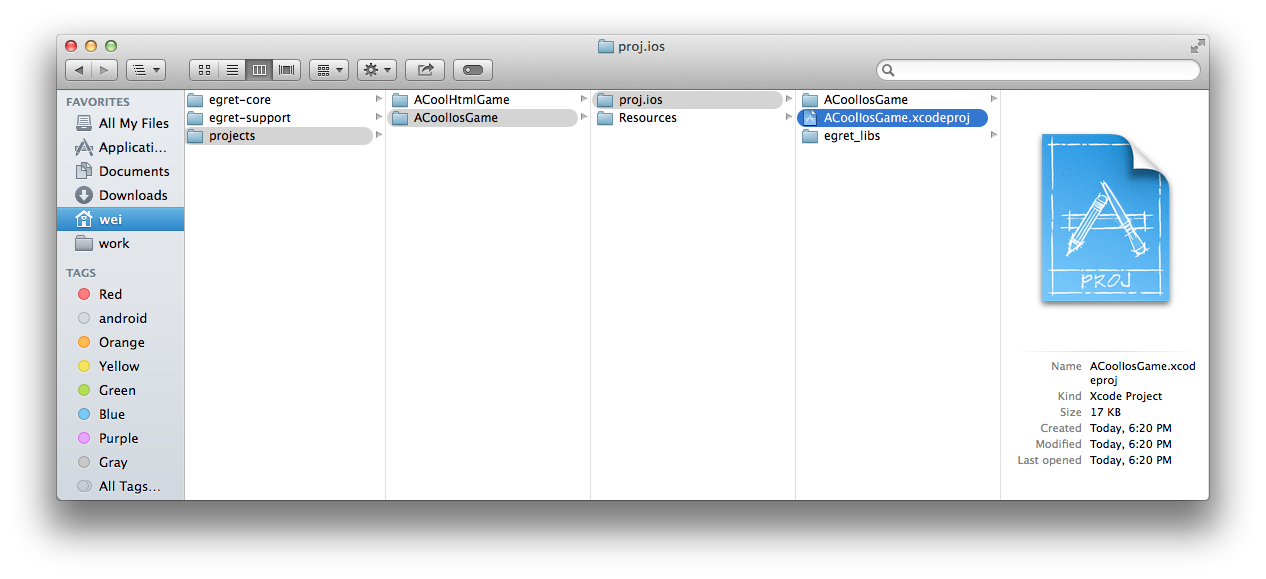Viewport: 1266px width, 579px height.
Task: Filter by the Green tag
Action: click(121, 390)
